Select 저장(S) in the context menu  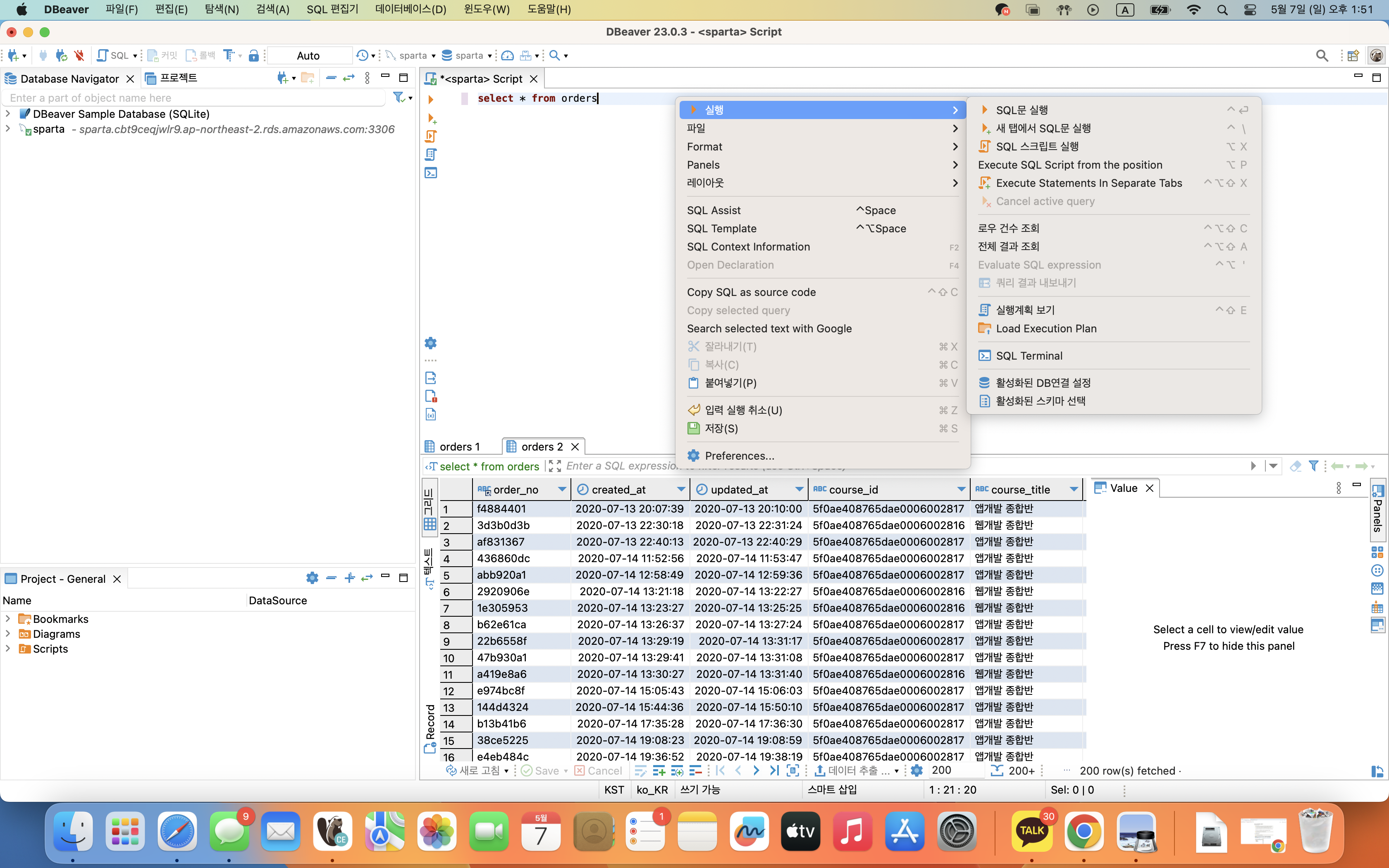pyautogui.click(x=823, y=428)
